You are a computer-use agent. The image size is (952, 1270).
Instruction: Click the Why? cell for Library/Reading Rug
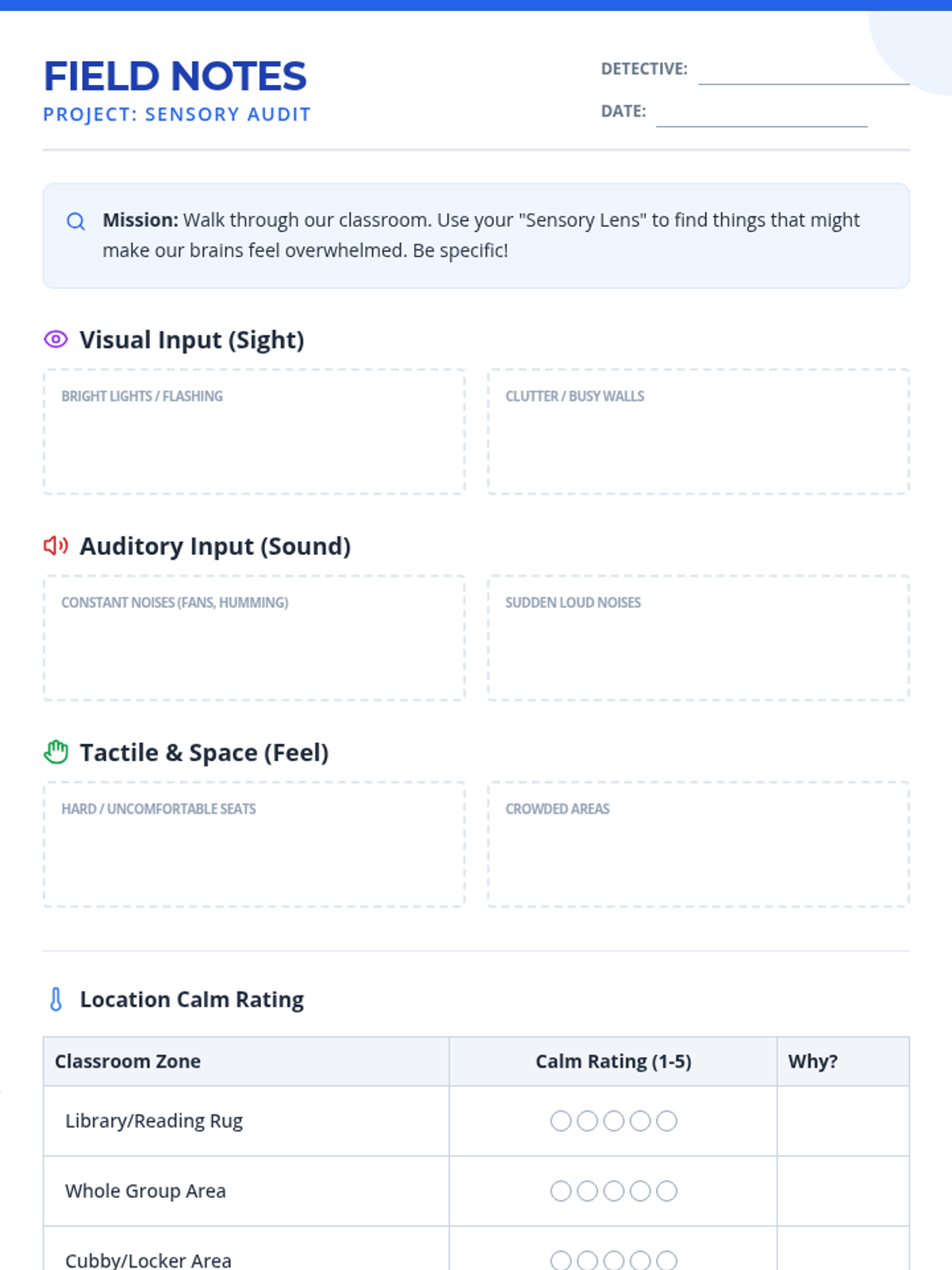pos(843,1121)
